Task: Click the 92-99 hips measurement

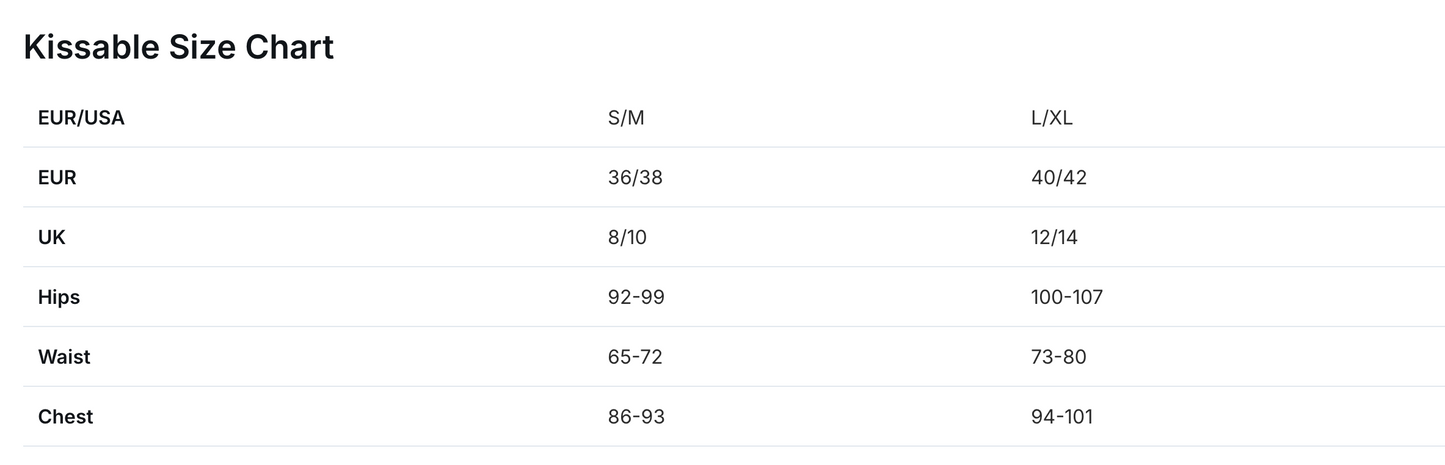Action: [636, 297]
